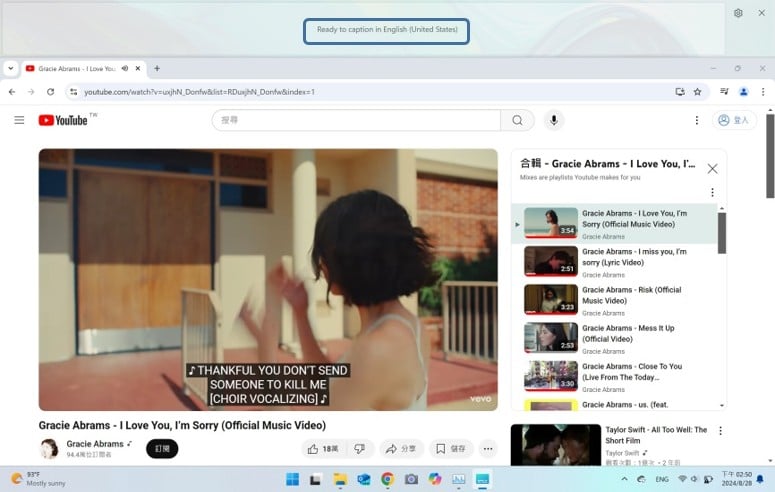Open Live Captions app on taskbar
The image size is (775, 492).
click(482, 479)
